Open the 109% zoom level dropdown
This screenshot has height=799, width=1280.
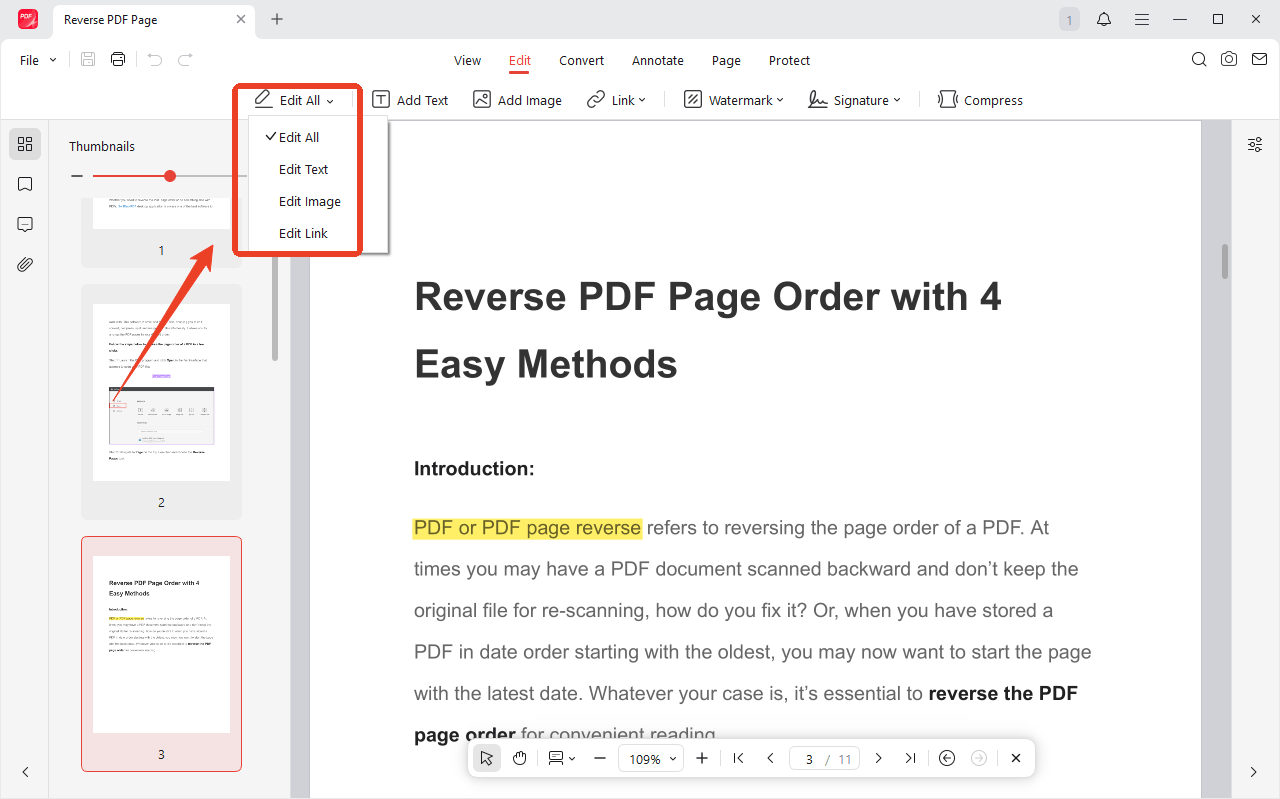651,759
